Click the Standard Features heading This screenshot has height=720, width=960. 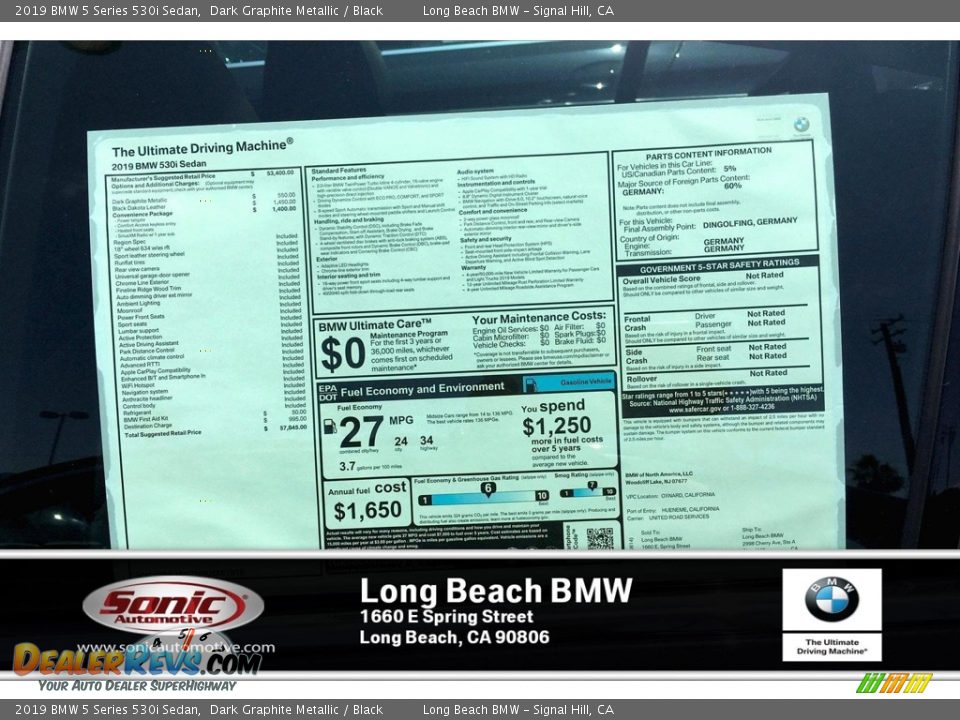click(x=339, y=170)
